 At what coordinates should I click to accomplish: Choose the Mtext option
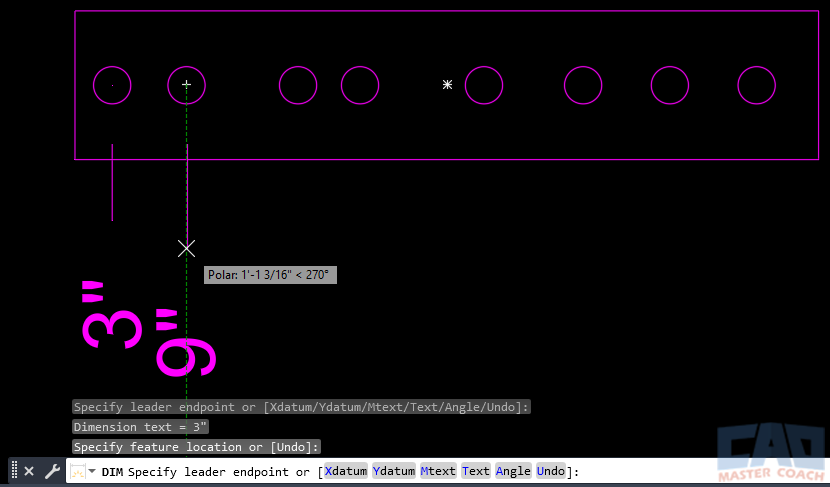(x=438, y=471)
